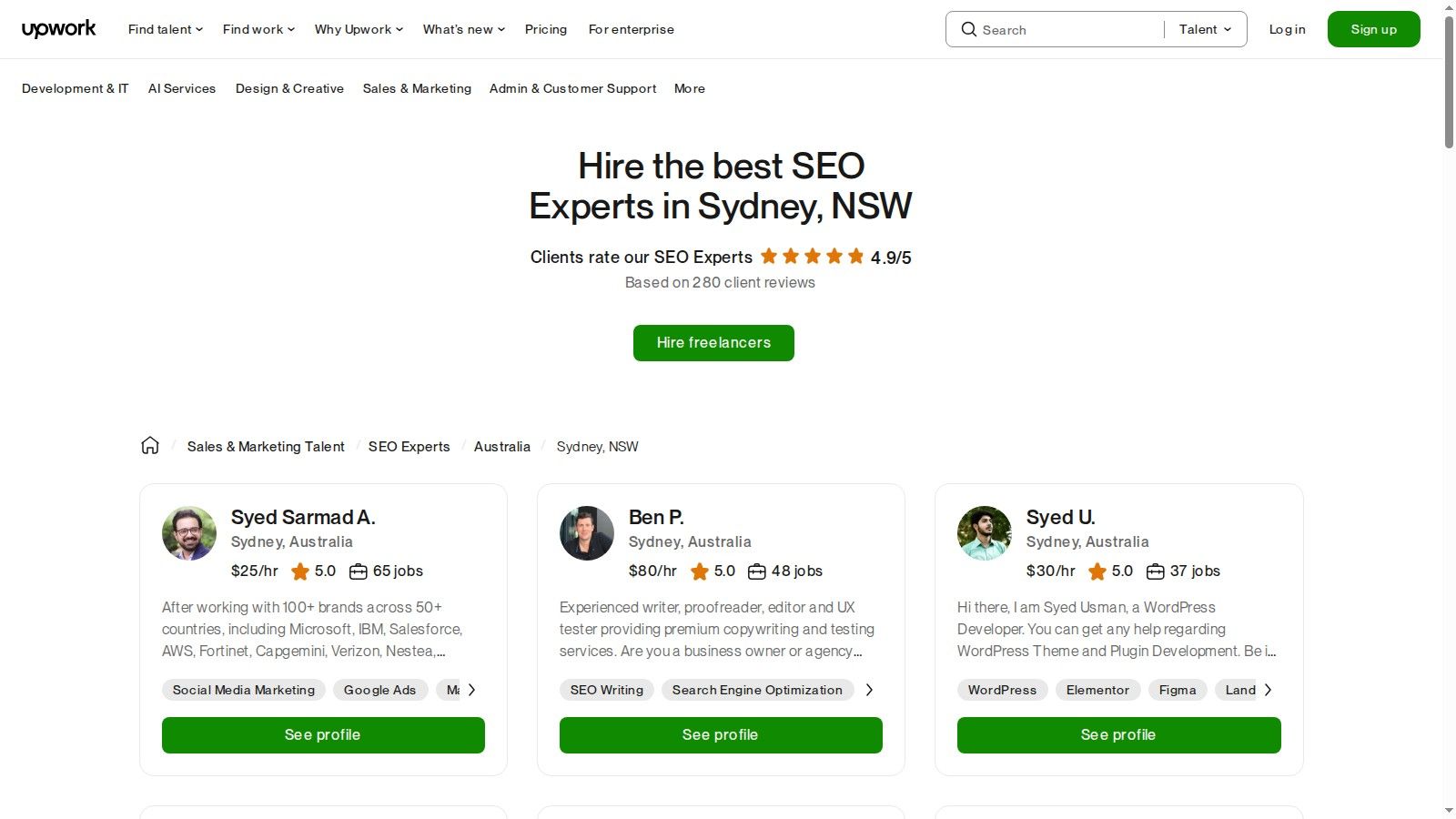Viewport: 1456px width, 819px height.
Task: Expand more skills on Syed Sarmad's card
Action: [x=472, y=690]
